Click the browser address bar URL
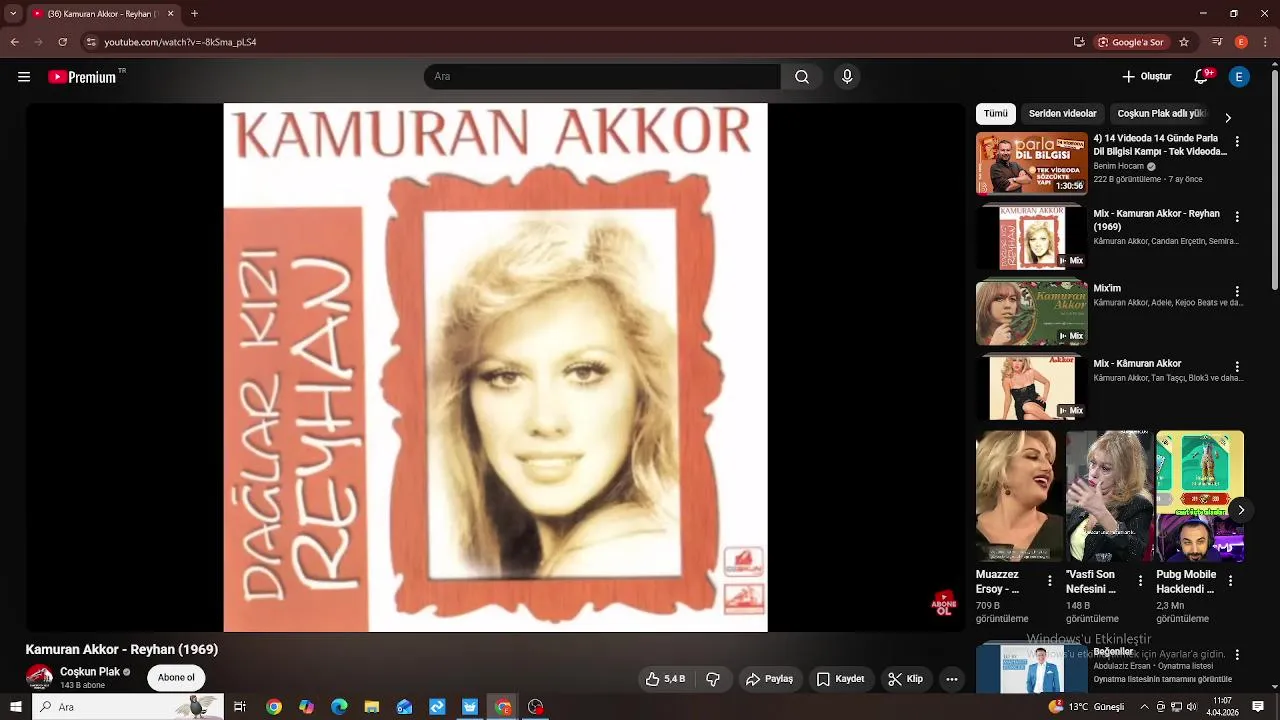Screen dimensions: 1280x720 tap(180, 42)
